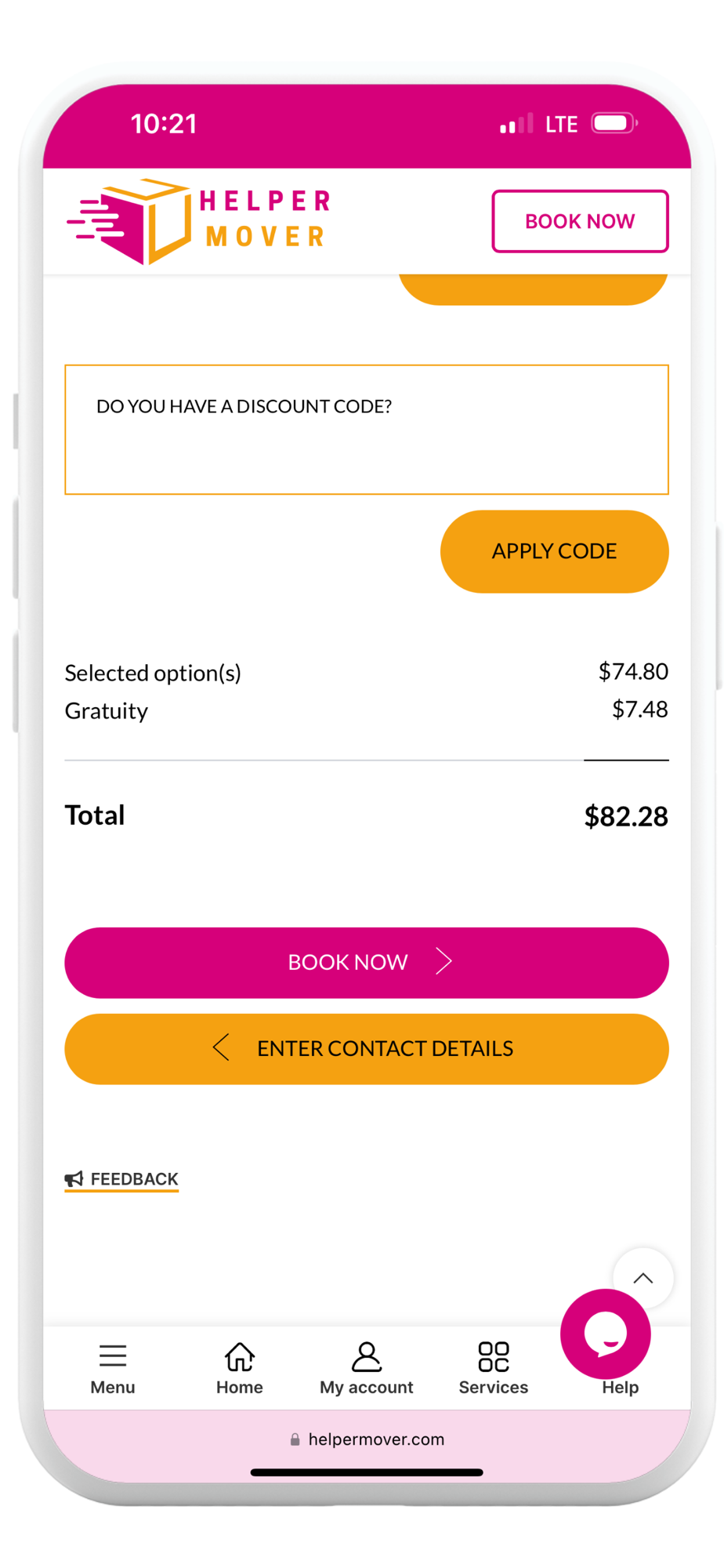Click the Feedback megaphone icon
Viewport: 724px width, 1568px height.
(74, 1178)
